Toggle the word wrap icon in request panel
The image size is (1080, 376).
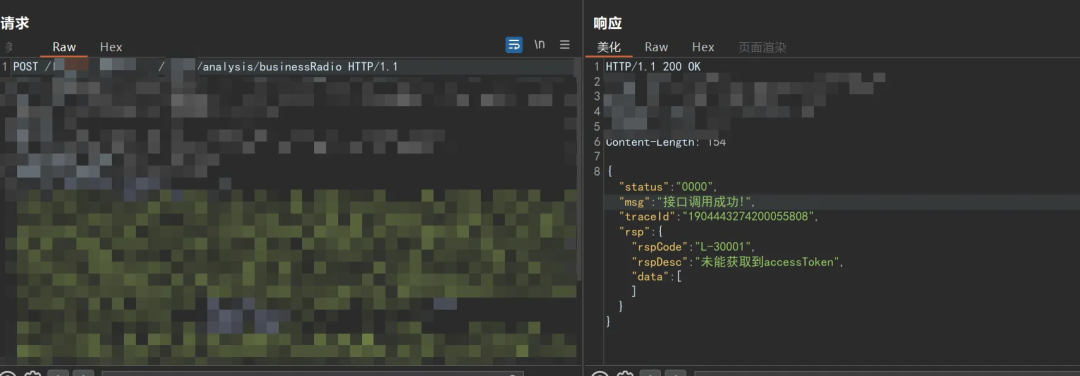tap(514, 45)
